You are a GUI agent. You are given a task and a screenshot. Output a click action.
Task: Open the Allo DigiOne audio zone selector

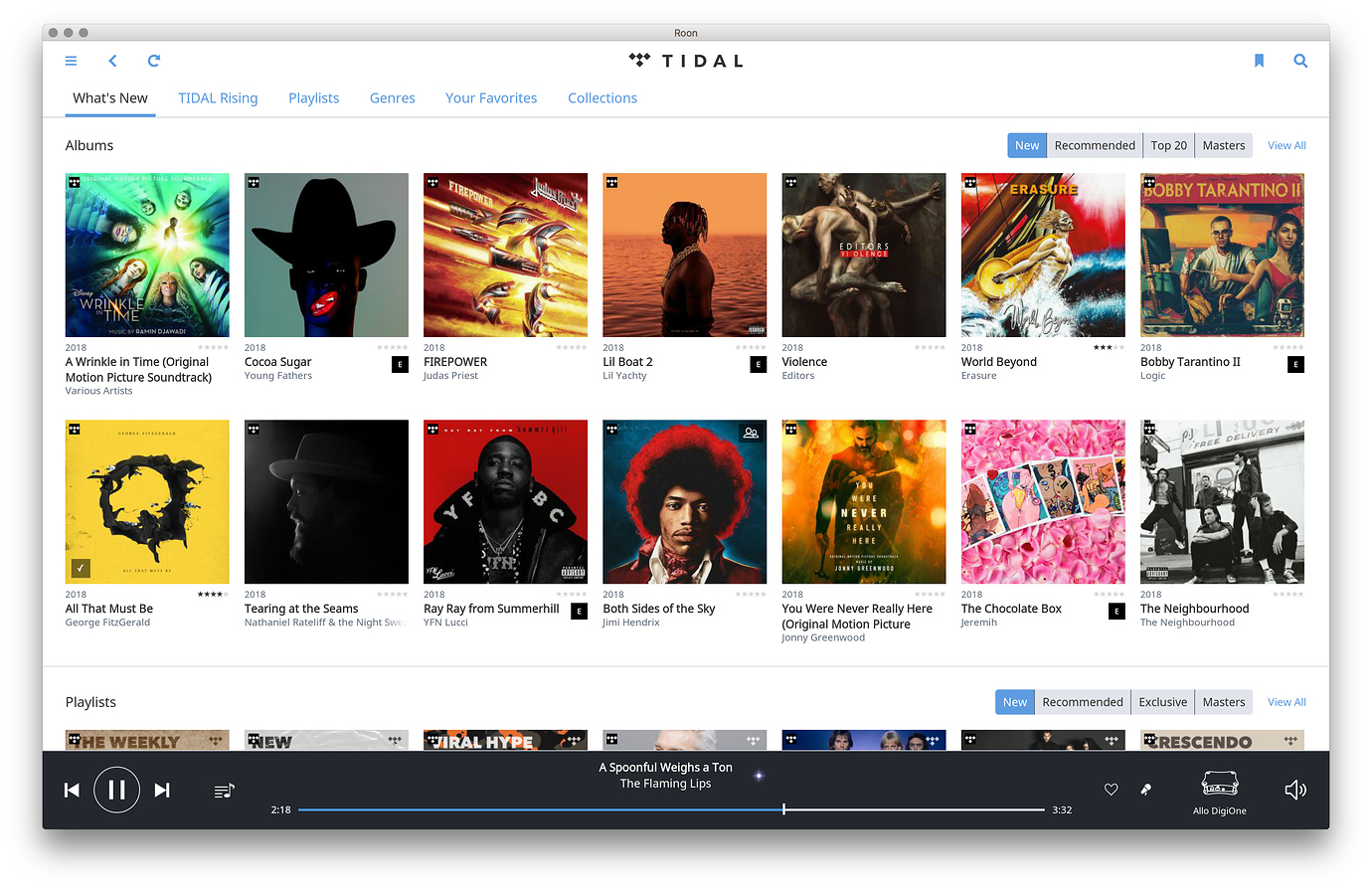(x=1219, y=790)
